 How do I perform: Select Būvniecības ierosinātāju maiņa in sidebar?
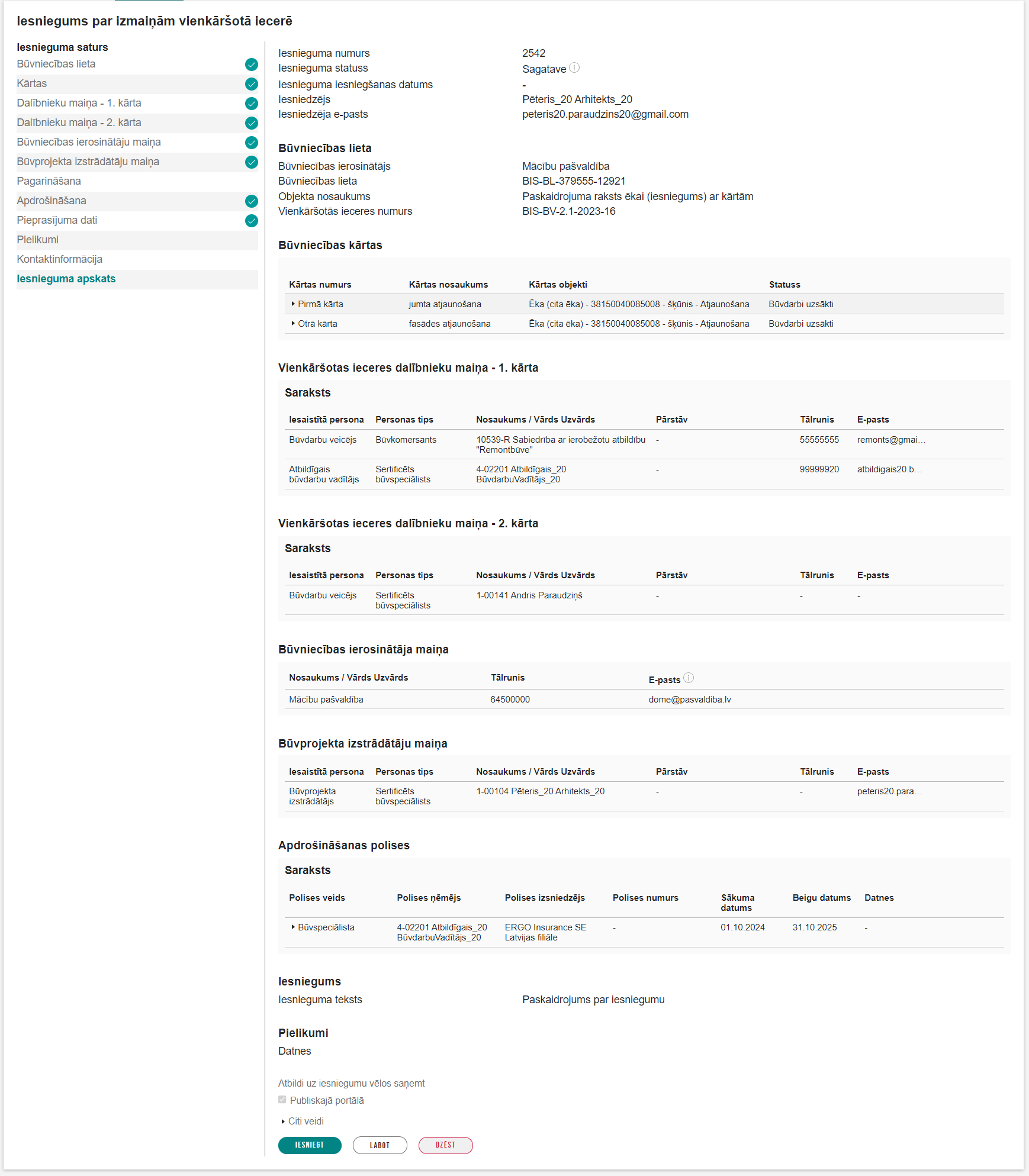(89, 142)
